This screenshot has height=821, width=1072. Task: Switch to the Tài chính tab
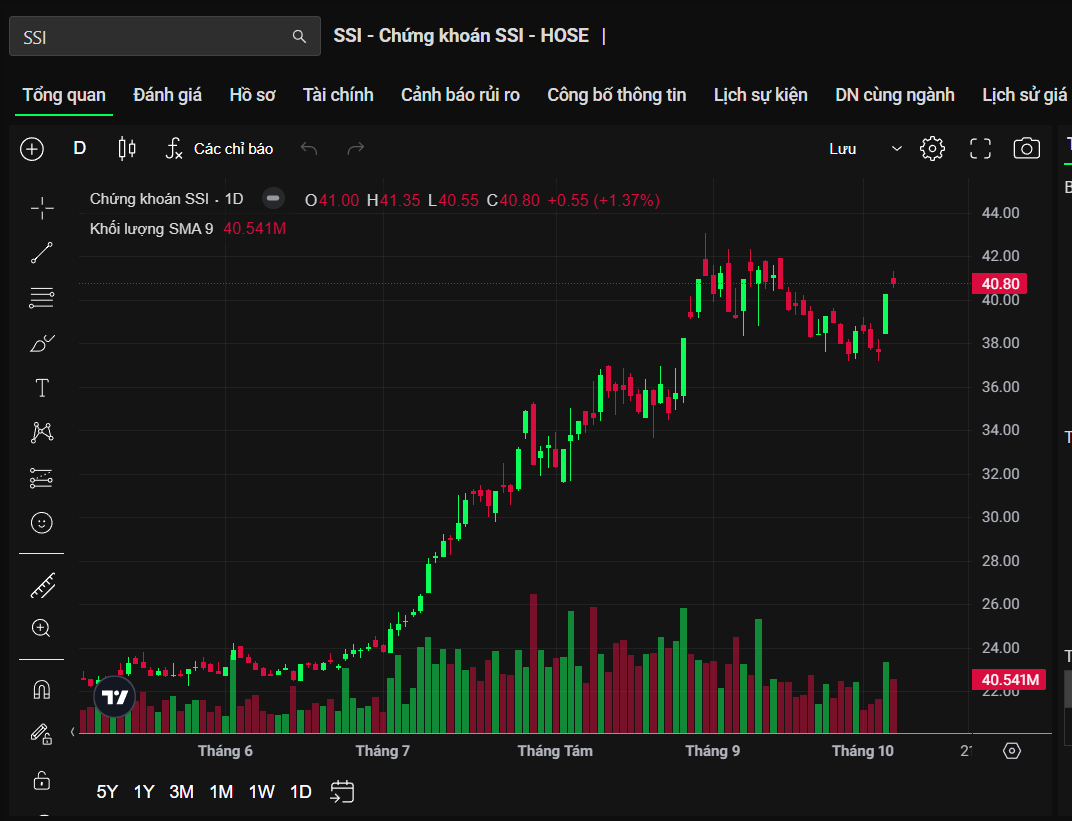(x=338, y=95)
